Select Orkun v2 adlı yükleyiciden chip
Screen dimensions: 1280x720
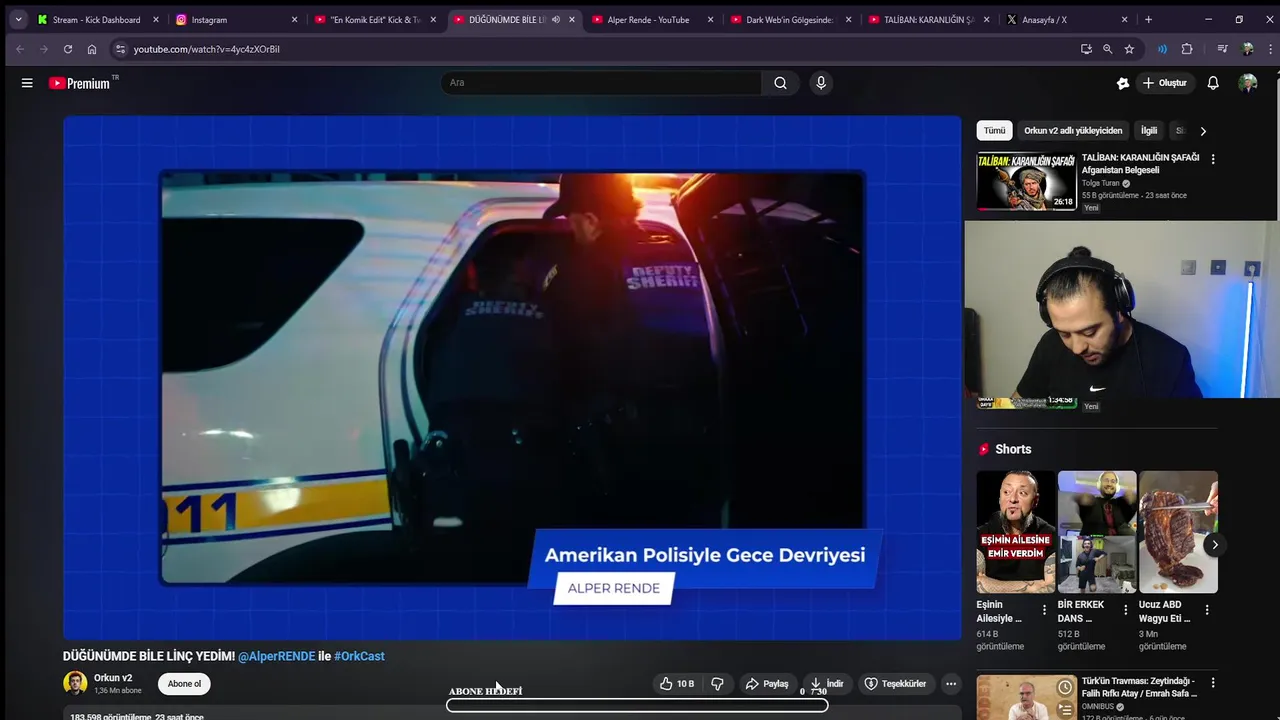tap(1073, 130)
